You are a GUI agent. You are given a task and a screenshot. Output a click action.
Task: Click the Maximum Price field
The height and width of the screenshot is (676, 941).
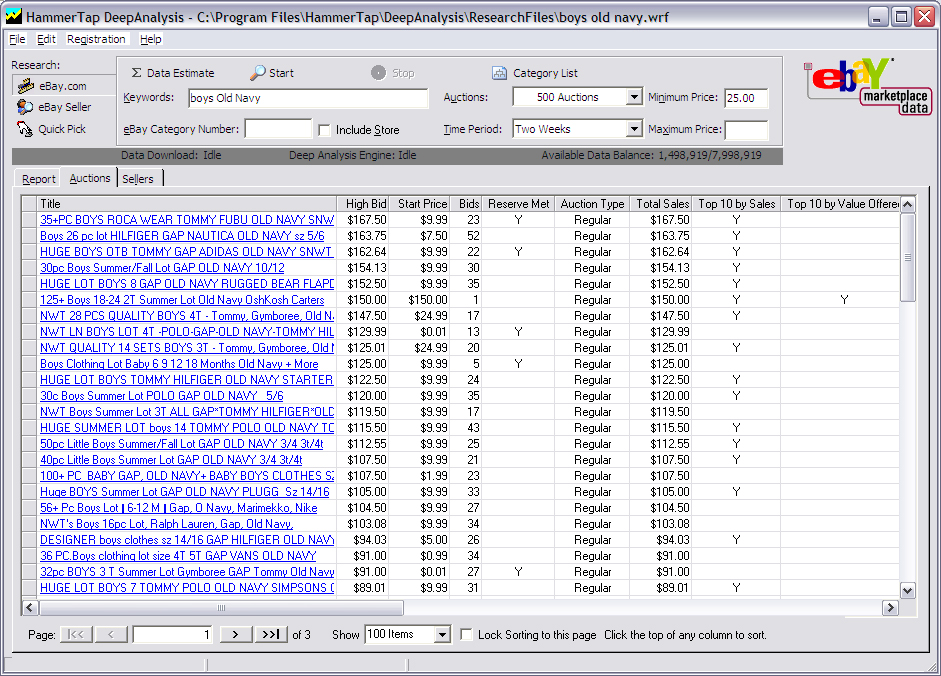[746, 129]
